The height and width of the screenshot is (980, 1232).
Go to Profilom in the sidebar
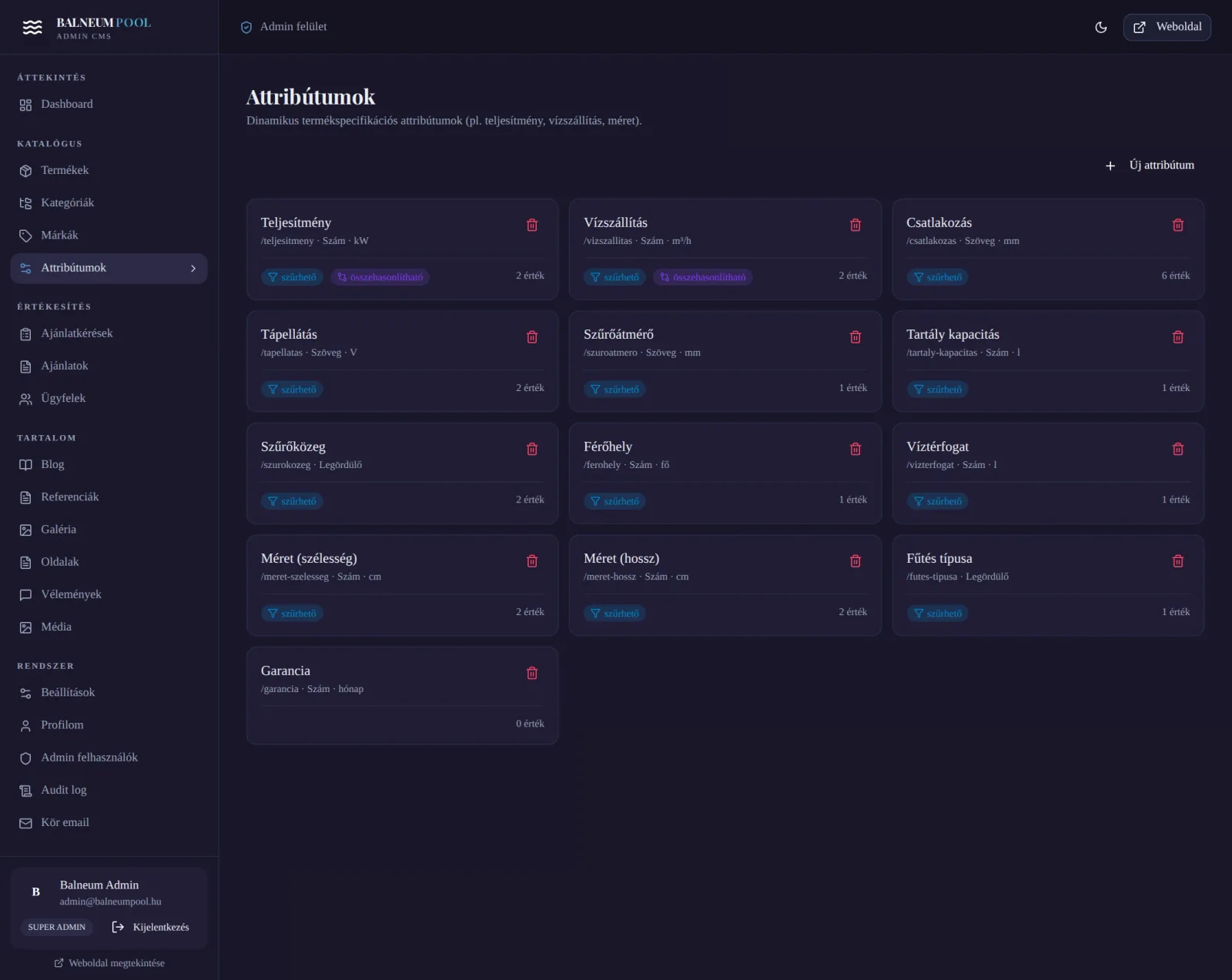point(109,725)
